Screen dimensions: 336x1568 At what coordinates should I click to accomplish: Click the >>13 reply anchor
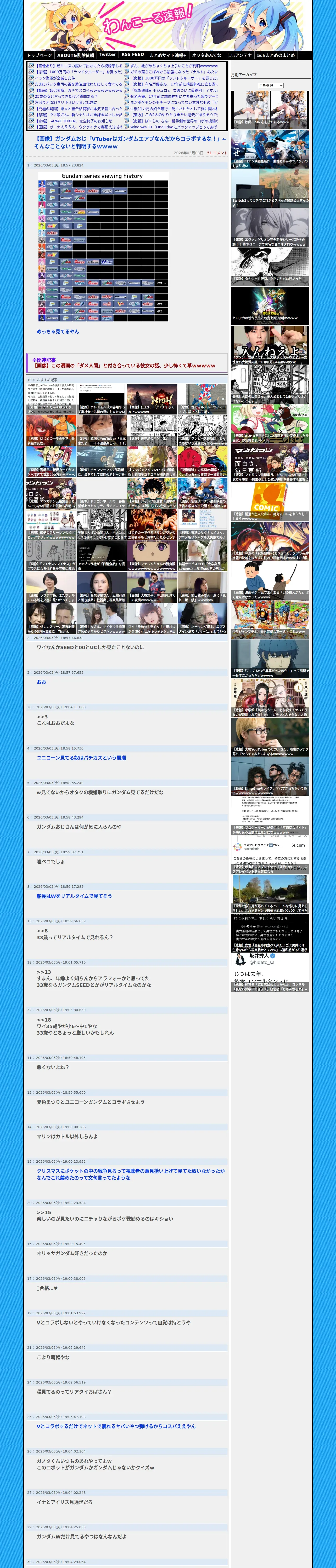click(44, 972)
